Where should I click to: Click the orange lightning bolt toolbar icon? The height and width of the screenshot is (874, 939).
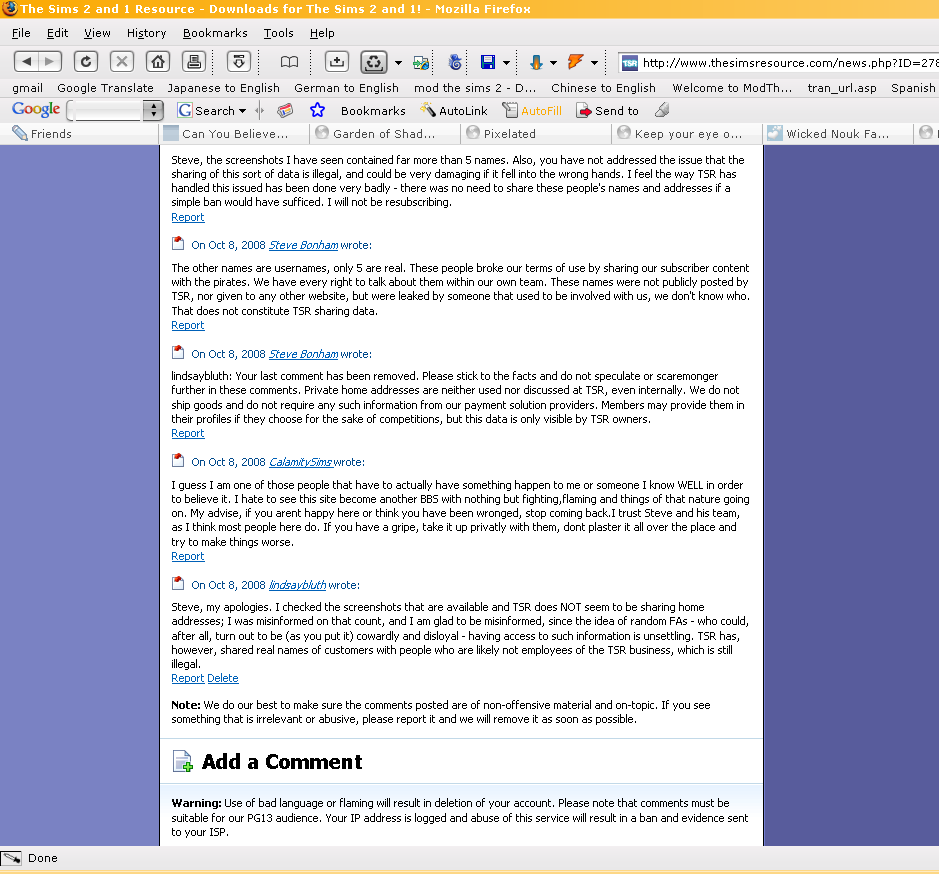[x=575, y=62]
